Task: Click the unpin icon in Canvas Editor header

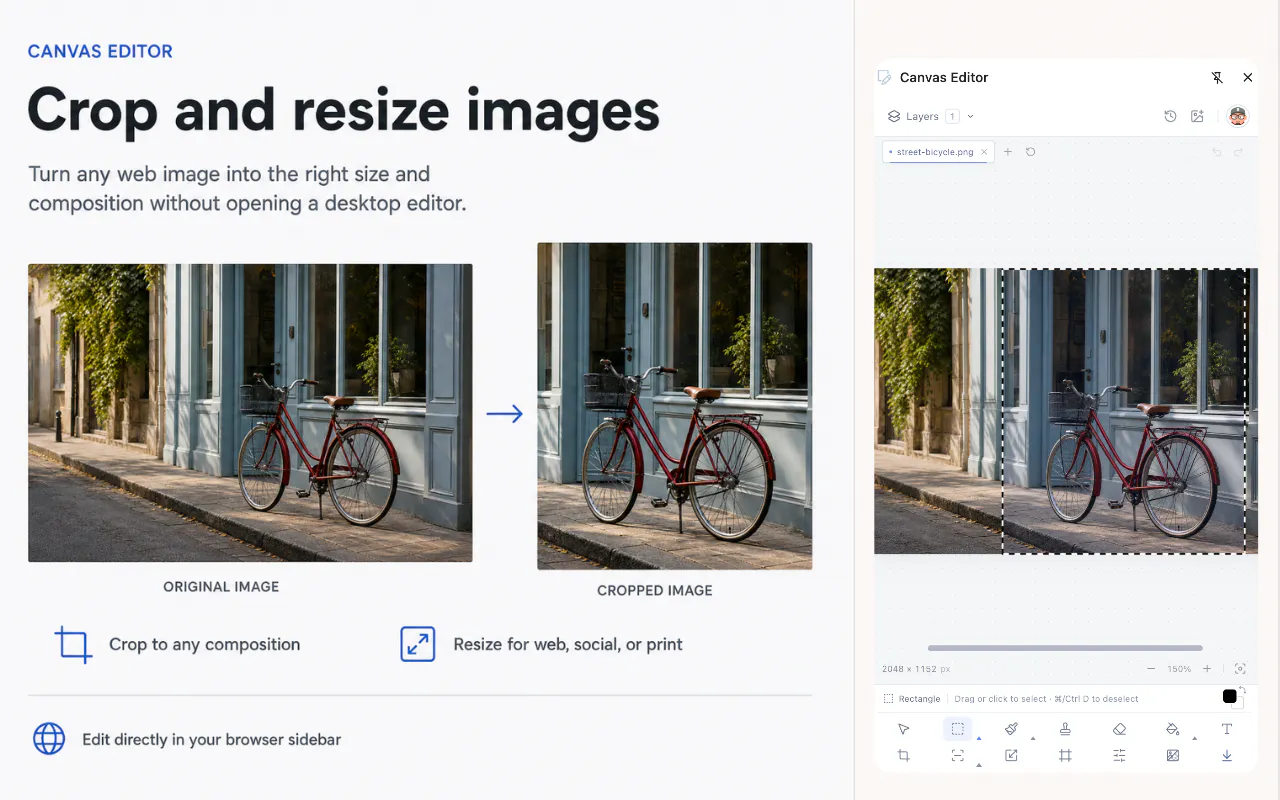Action: coord(1217,77)
